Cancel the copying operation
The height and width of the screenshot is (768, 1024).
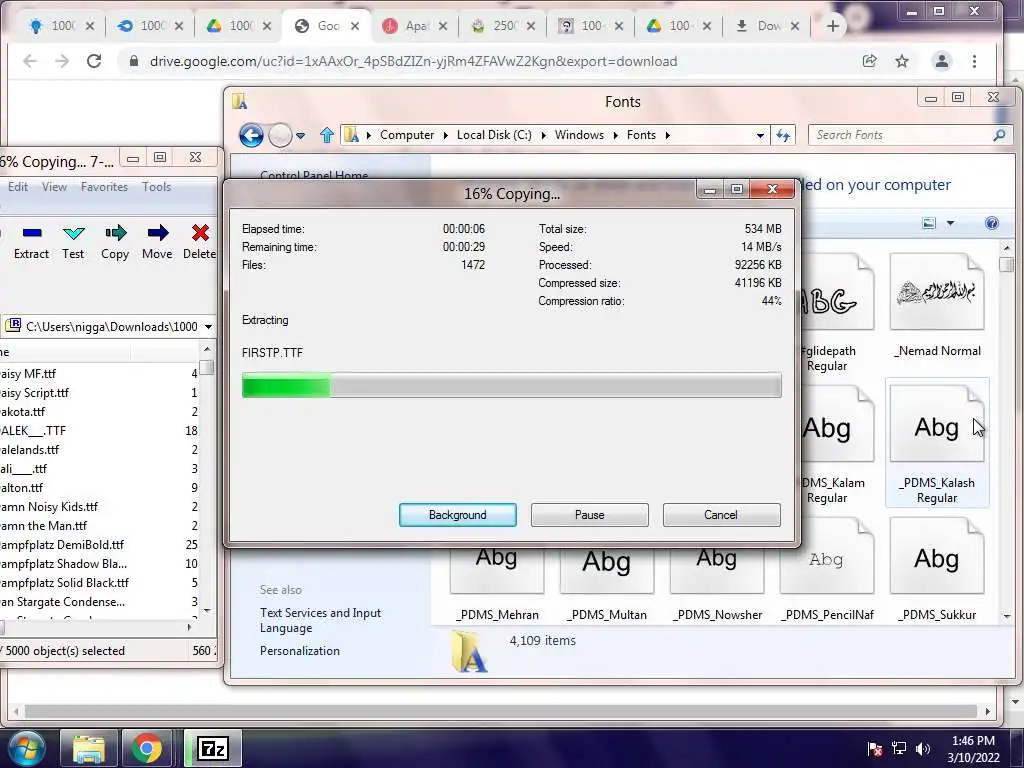pos(721,515)
